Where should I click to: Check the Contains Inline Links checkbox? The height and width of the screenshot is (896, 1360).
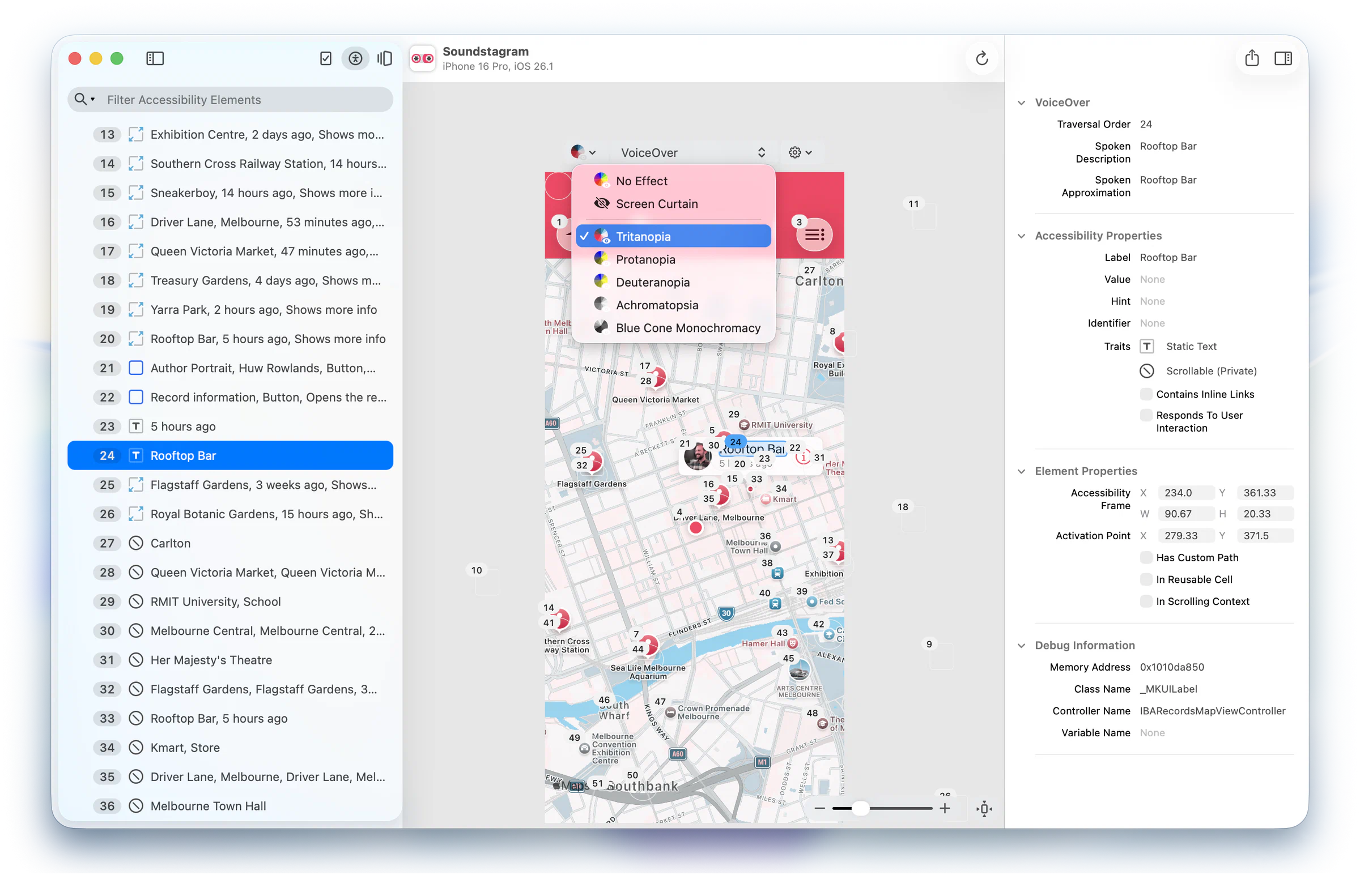pyautogui.click(x=1146, y=394)
